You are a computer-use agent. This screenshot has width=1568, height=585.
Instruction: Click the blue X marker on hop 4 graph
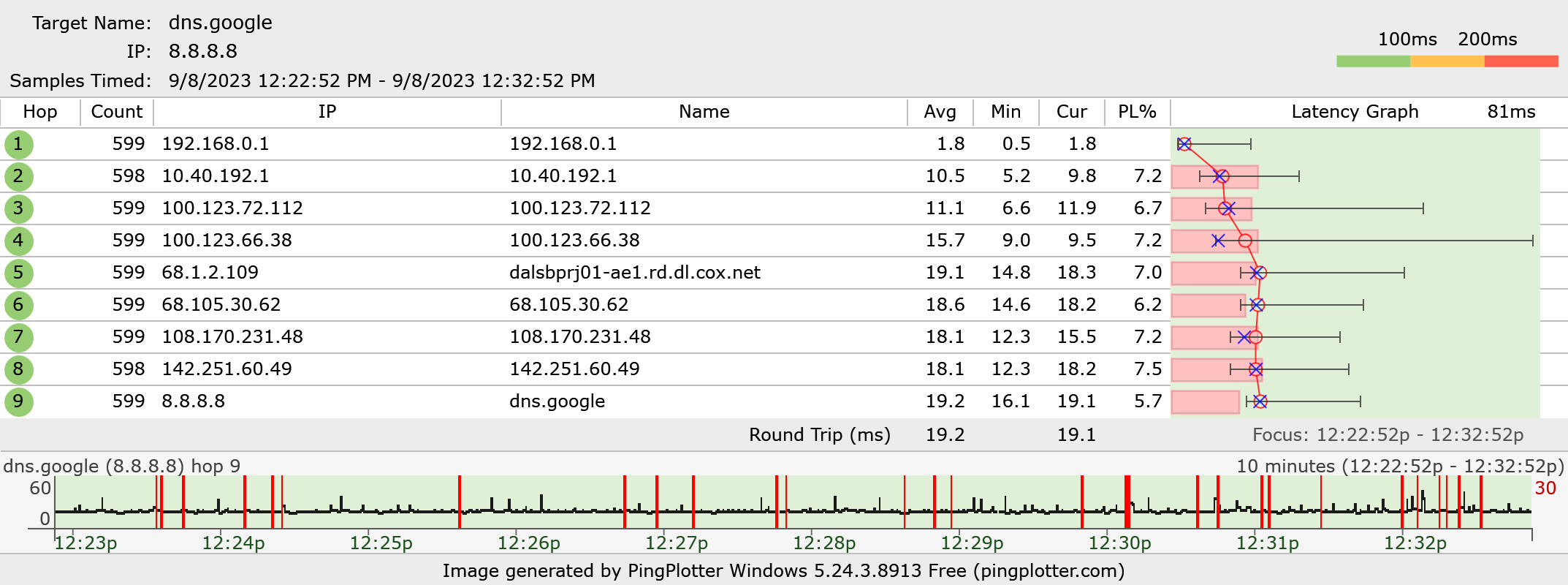tap(1217, 241)
